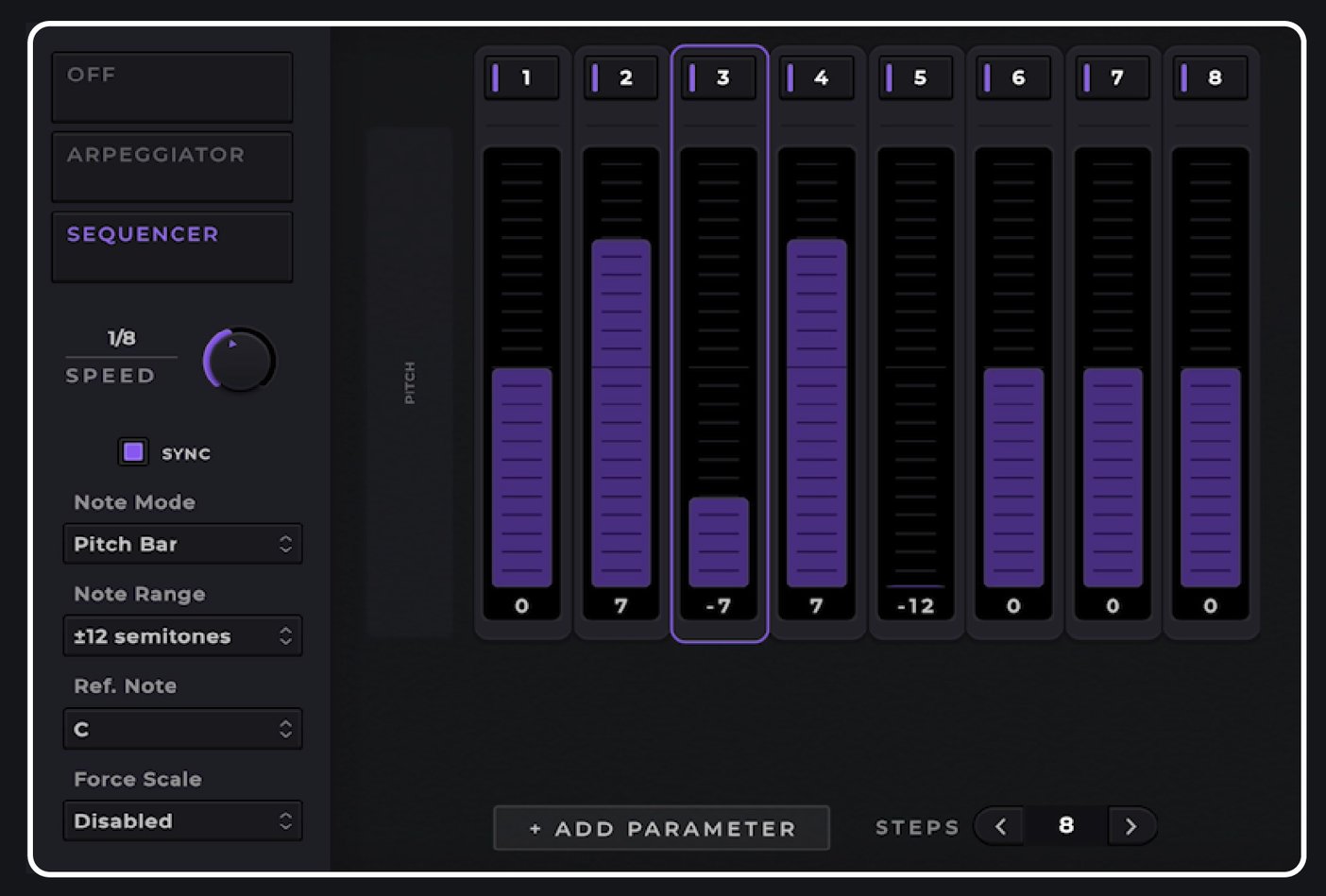Viewport: 1326px width, 896px height.
Task: Select the PITCH parameter lane label
Action: [409, 378]
